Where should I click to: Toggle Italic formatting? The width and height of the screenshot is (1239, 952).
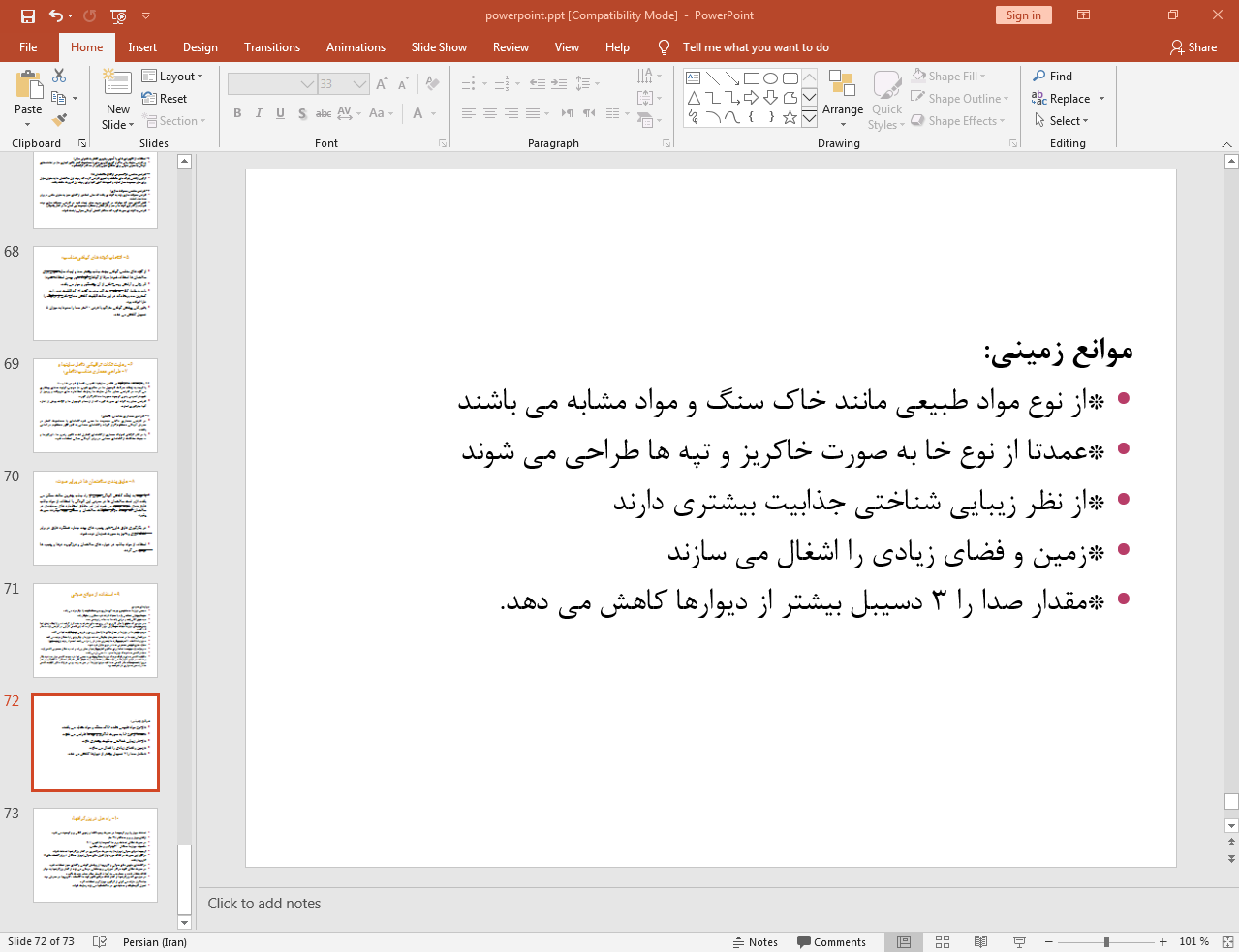click(x=259, y=113)
